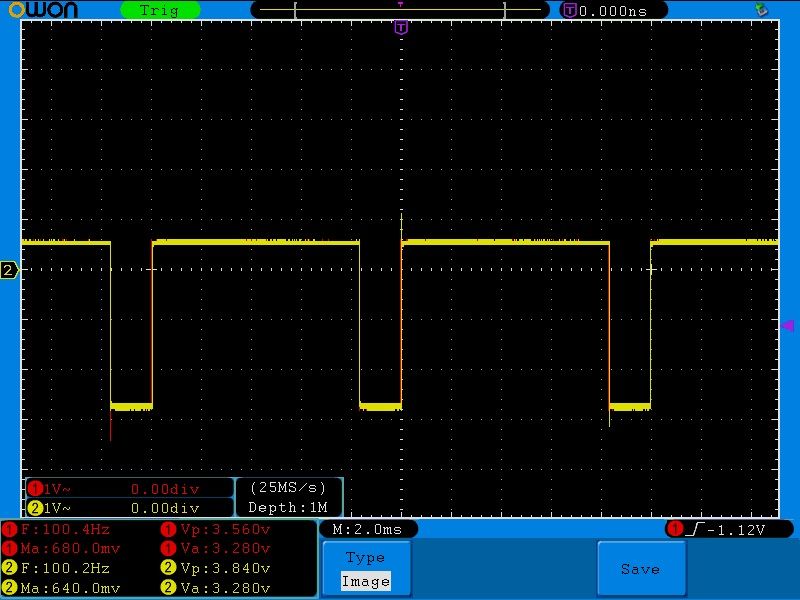
Task: Click the green Trig status indicator
Action: point(160,10)
